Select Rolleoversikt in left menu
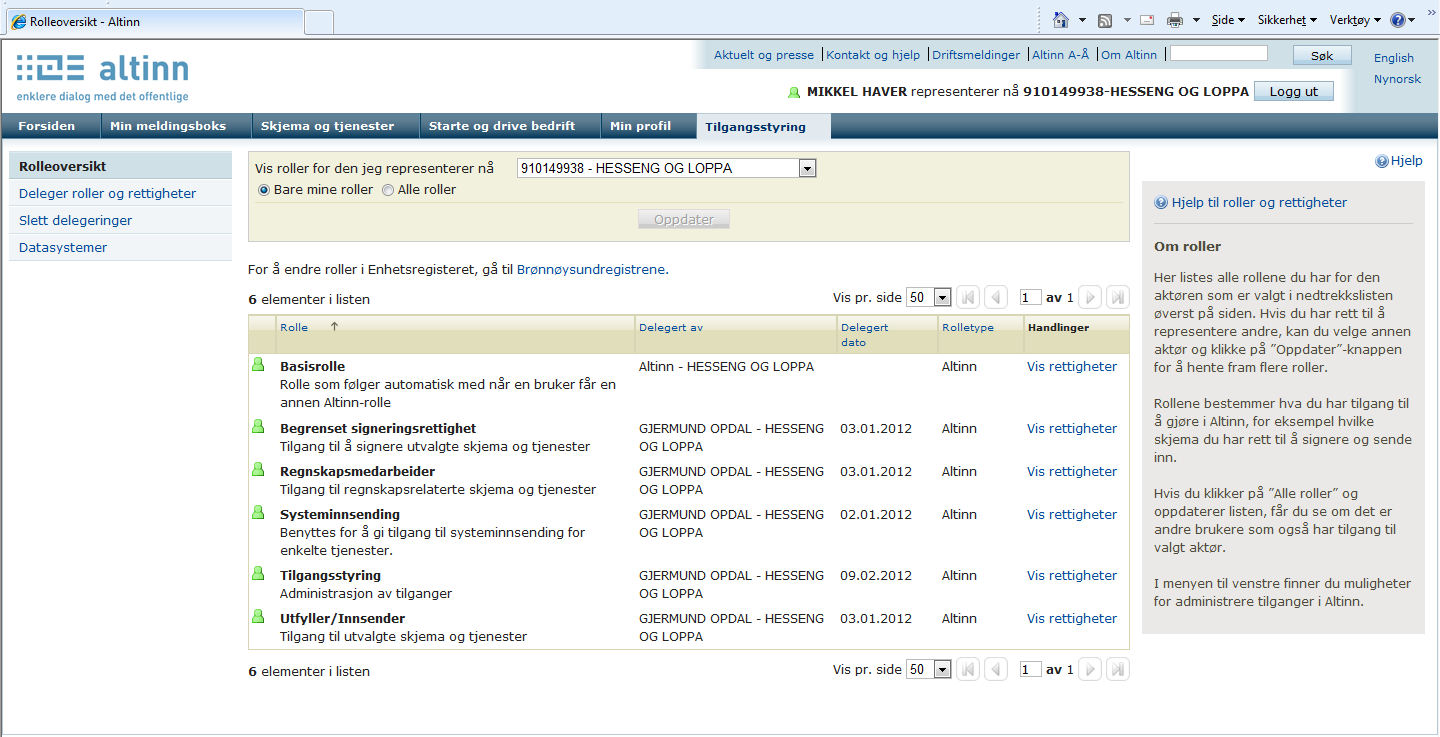The width and height of the screenshot is (1440, 737). point(121,167)
